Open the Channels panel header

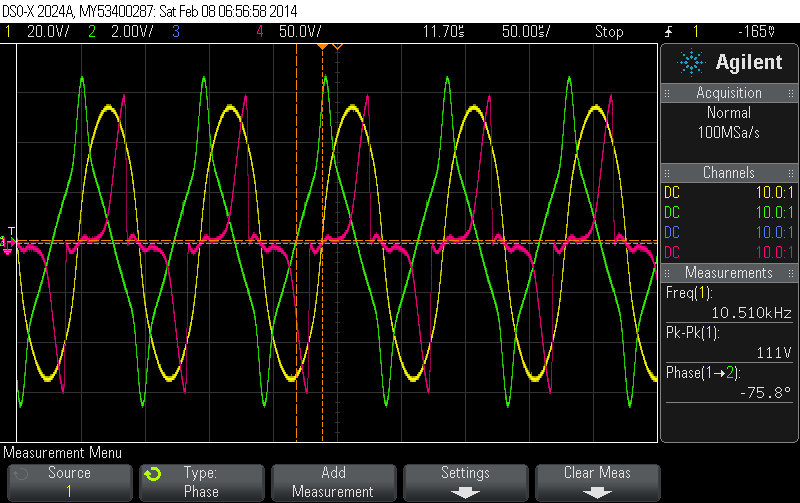tap(729, 173)
